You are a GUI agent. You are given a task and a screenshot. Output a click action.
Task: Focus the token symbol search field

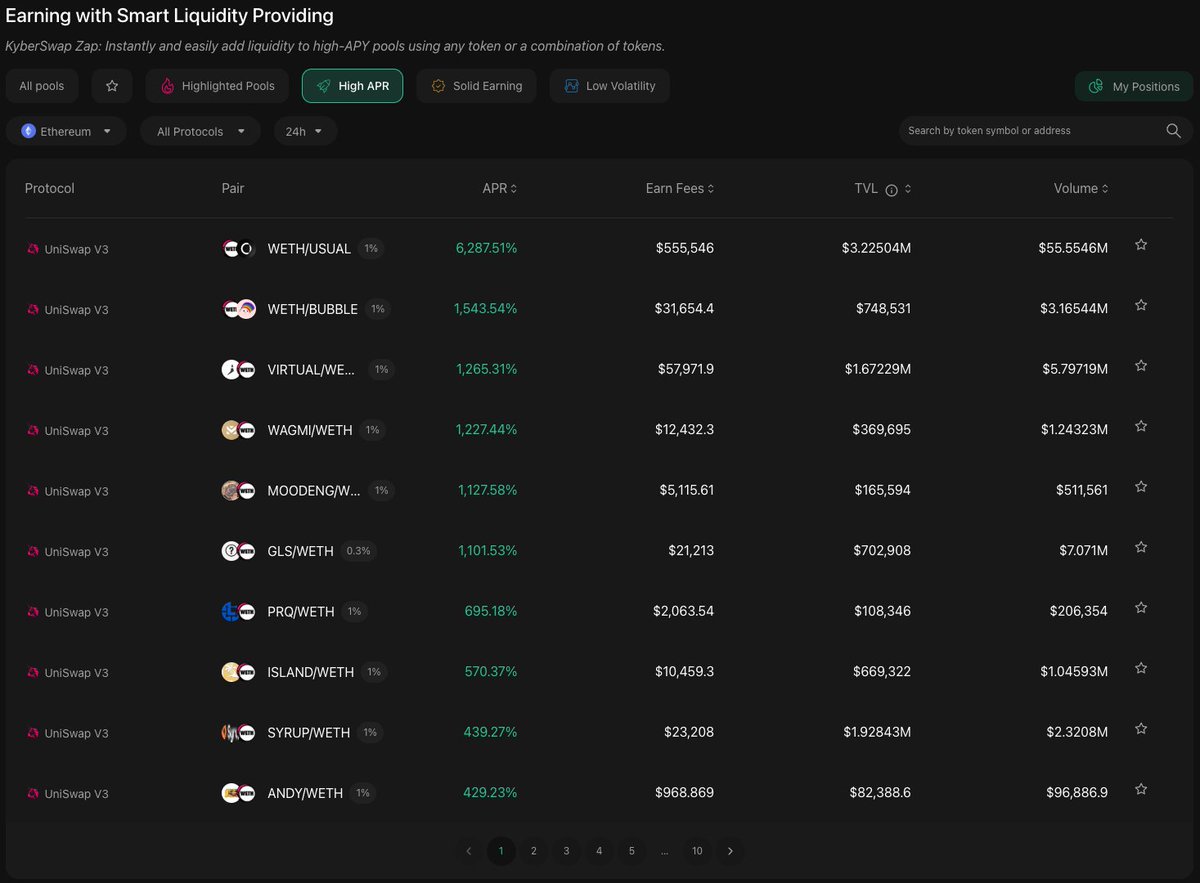pyautogui.click(x=1030, y=131)
